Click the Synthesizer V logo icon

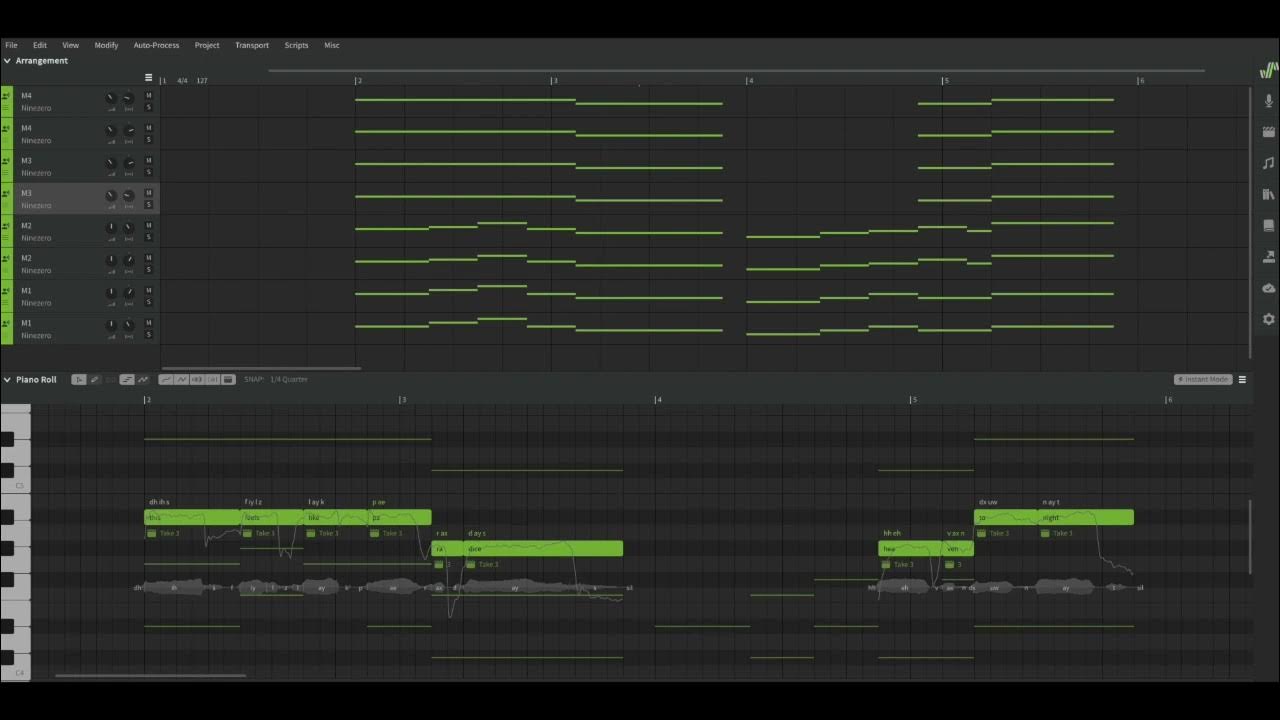[1268, 70]
